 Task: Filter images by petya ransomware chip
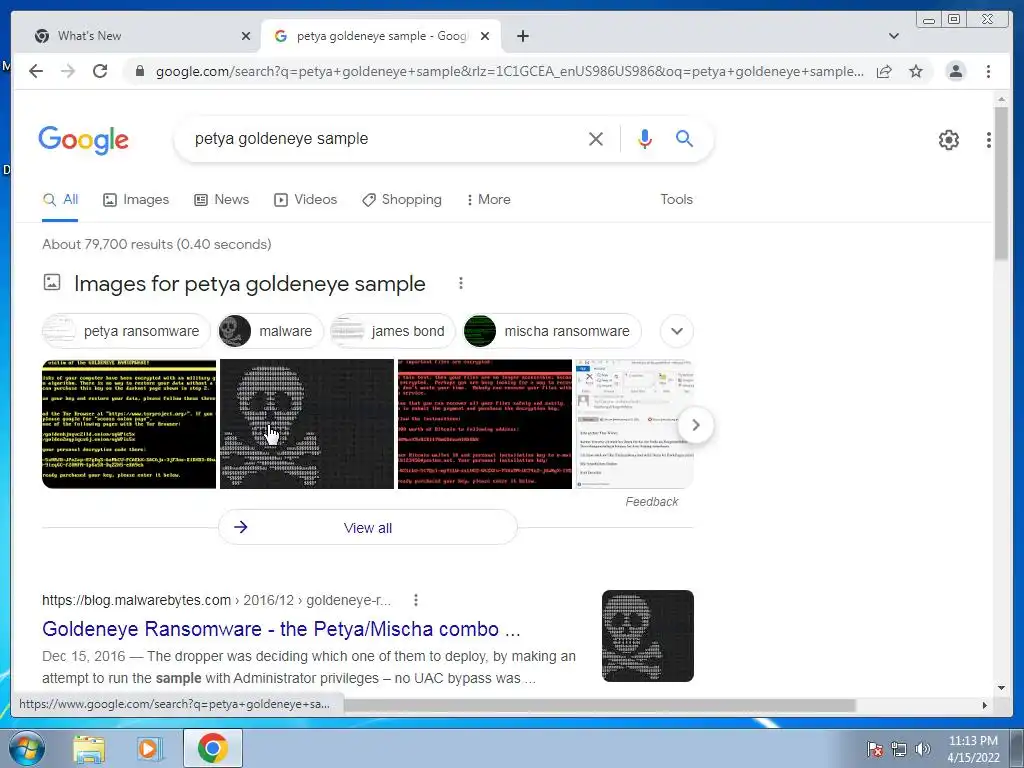[x=126, y=331]
